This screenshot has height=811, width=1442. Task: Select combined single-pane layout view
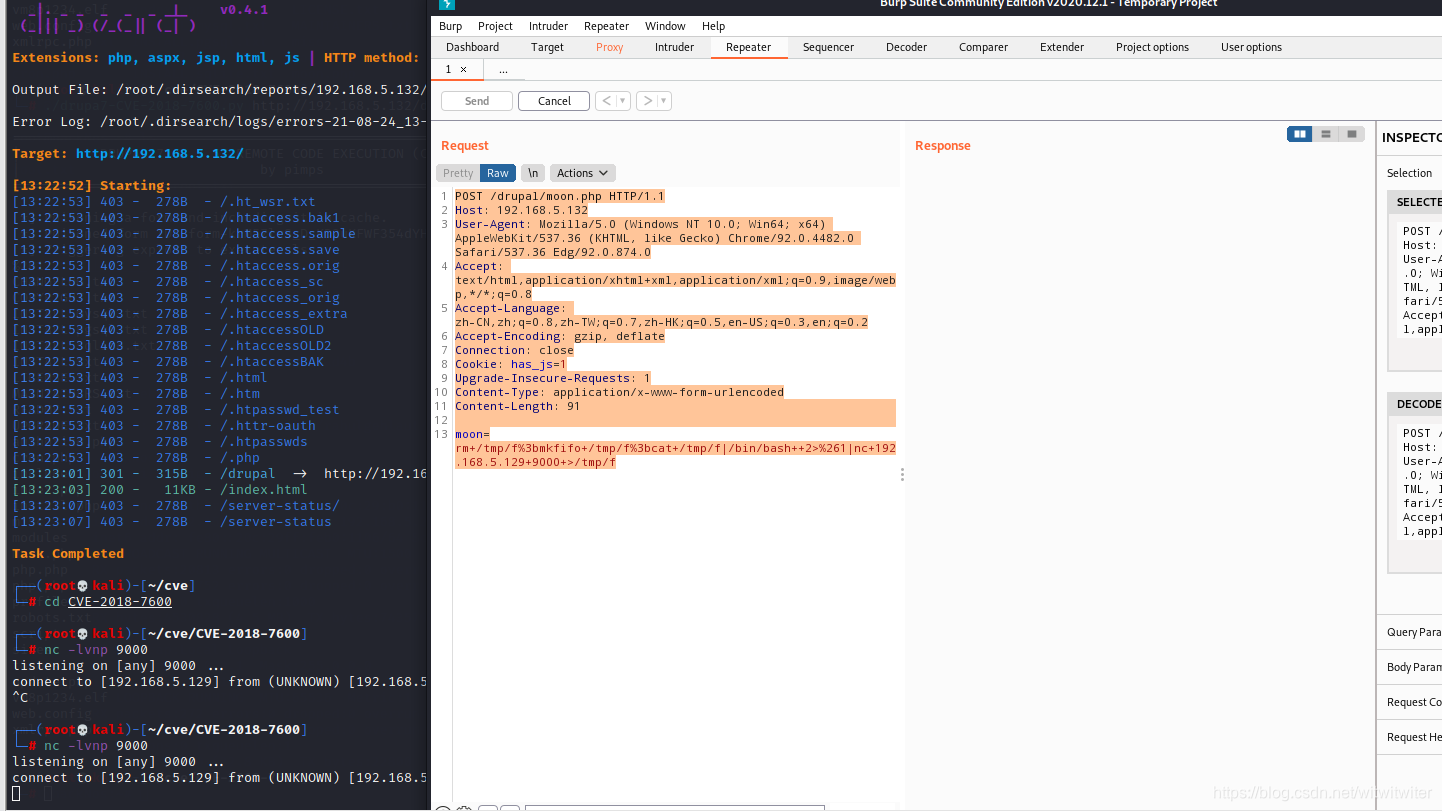point(1352,134)
